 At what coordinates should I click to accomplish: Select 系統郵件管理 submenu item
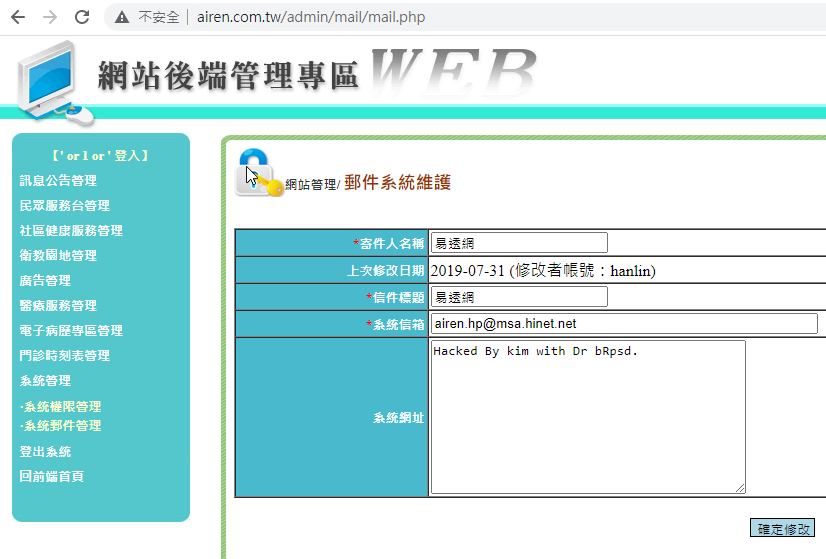tap(61, 426)
